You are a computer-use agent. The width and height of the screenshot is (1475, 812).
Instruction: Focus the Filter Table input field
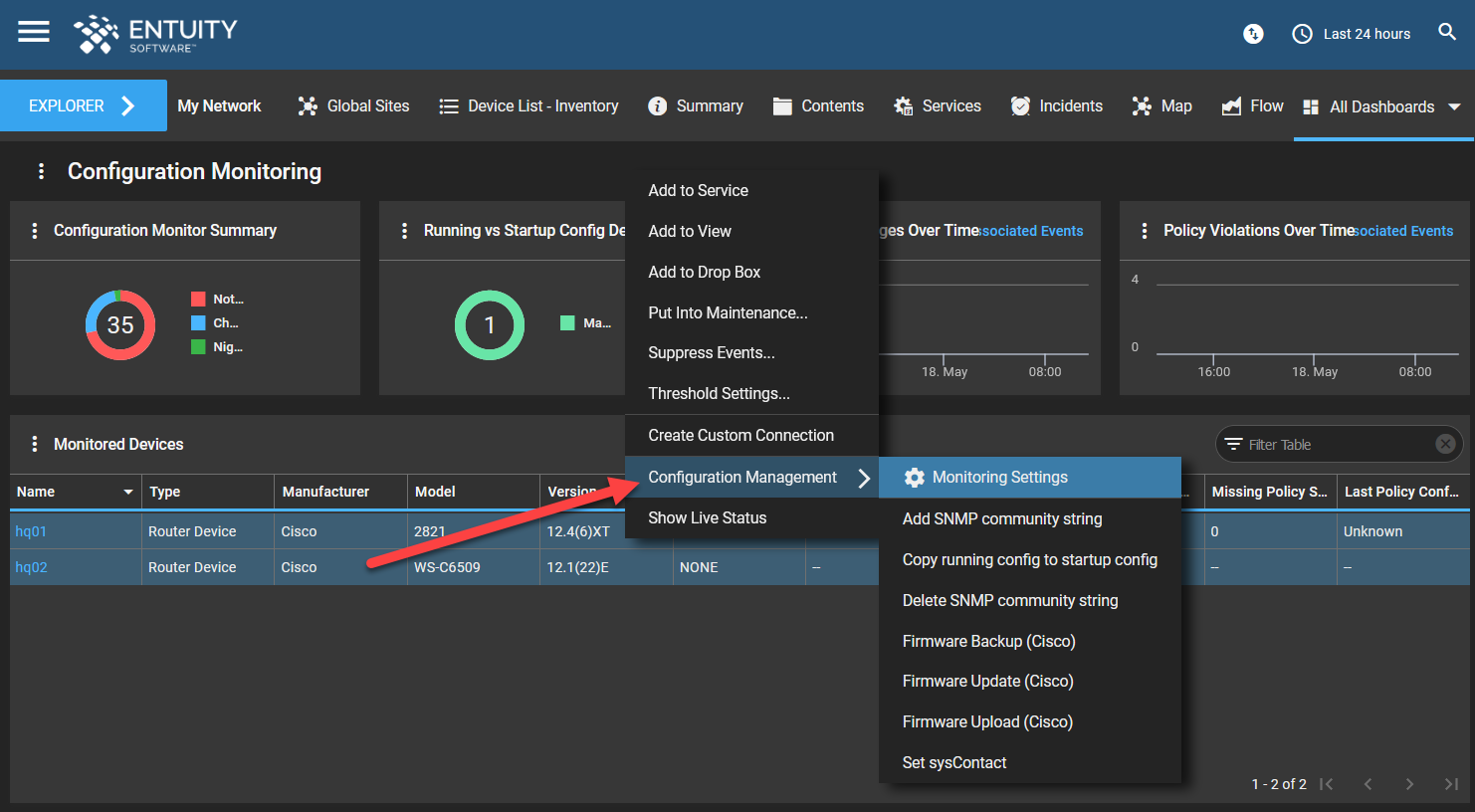1340,444
